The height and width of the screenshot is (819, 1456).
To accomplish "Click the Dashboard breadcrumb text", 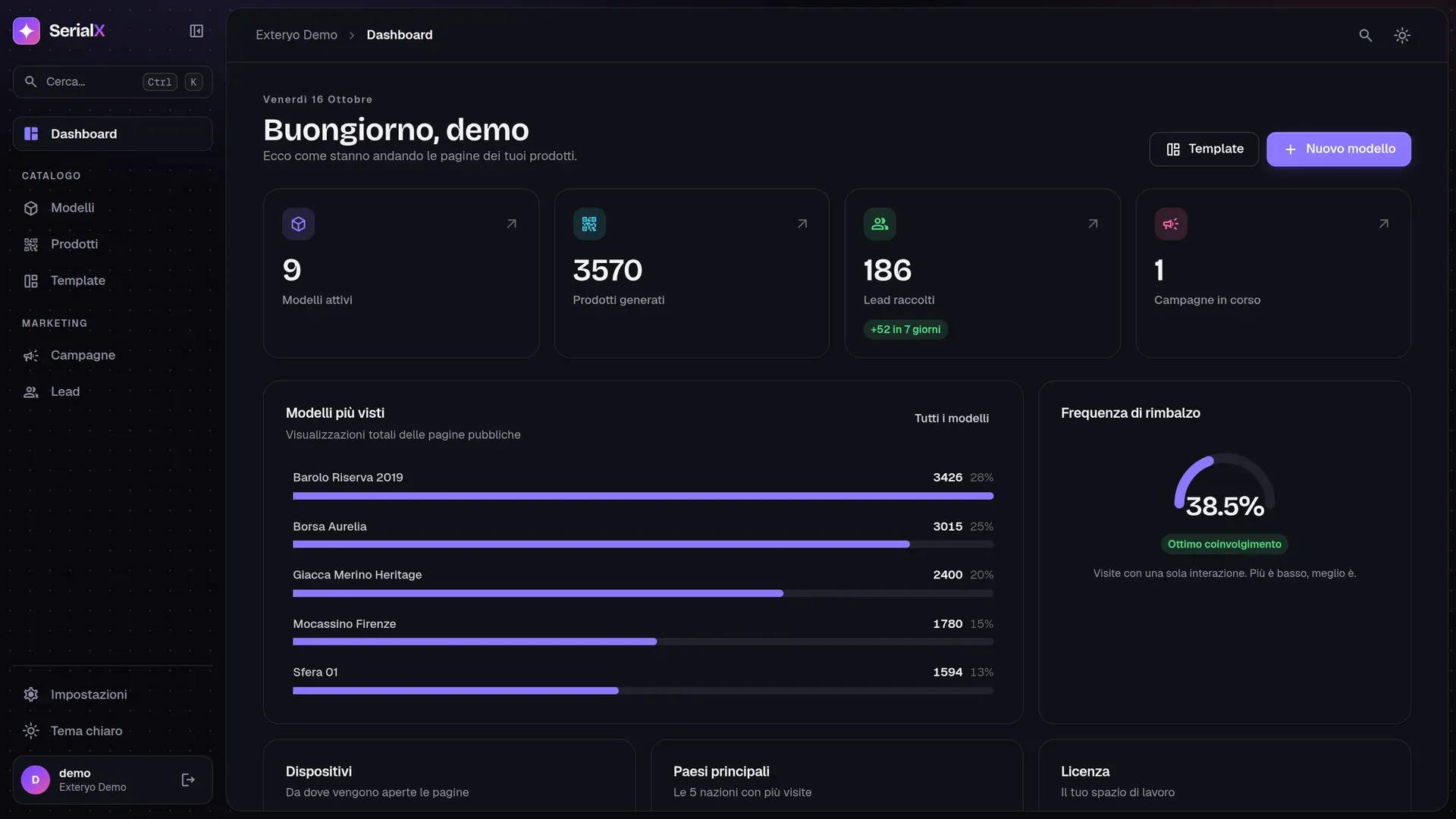I will tap(400, 35).
